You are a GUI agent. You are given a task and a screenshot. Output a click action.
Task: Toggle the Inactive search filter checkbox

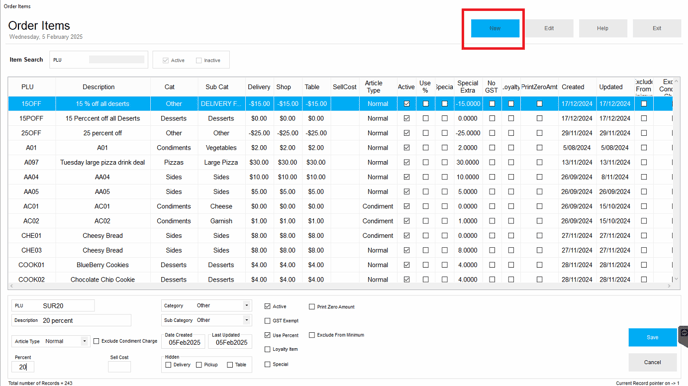199,61
